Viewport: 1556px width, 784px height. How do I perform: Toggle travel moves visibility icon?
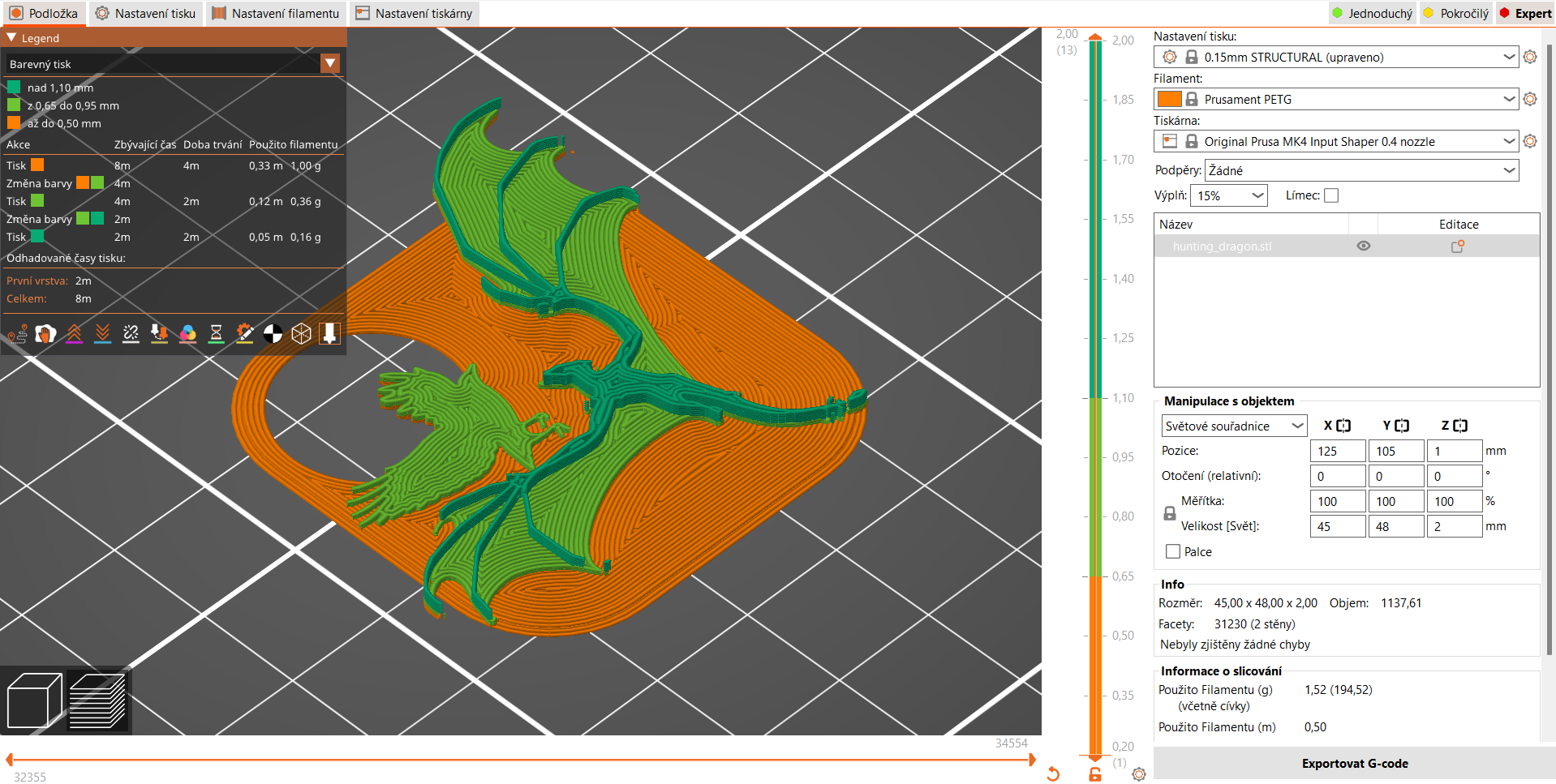[17, 333]
